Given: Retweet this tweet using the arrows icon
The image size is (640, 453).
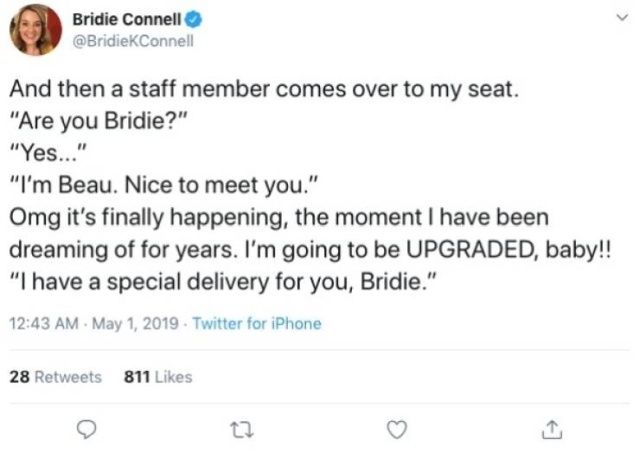Looking at the screenshot, I should (241, 429).
